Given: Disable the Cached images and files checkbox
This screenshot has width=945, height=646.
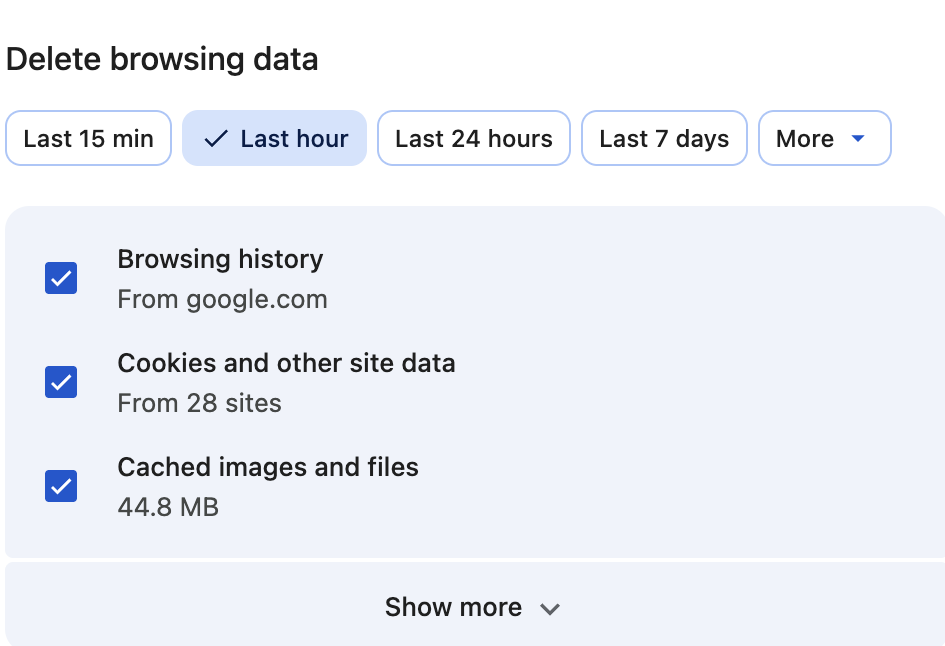Looking at the screenshot, I should tap(61, 486).
